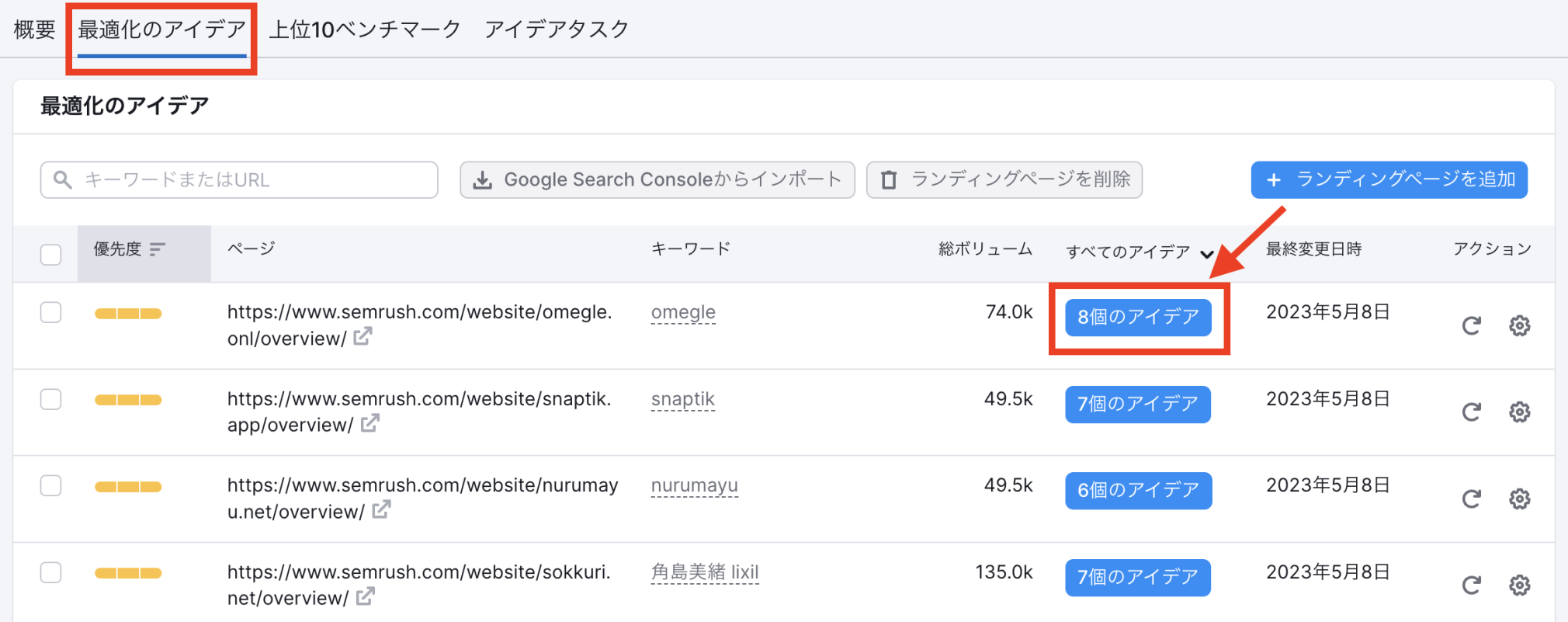
Task: Click the nurumayu keyword link
Action: 695,485
